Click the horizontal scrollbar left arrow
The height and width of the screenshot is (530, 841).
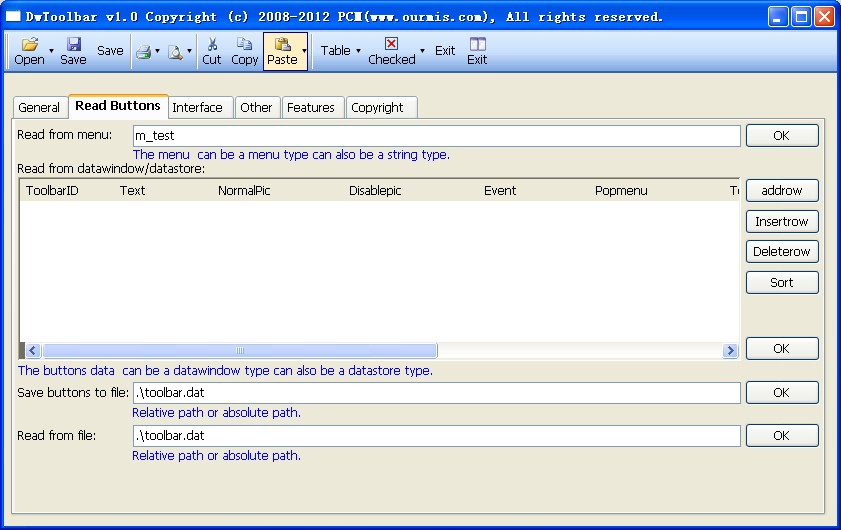click(33, 351)
